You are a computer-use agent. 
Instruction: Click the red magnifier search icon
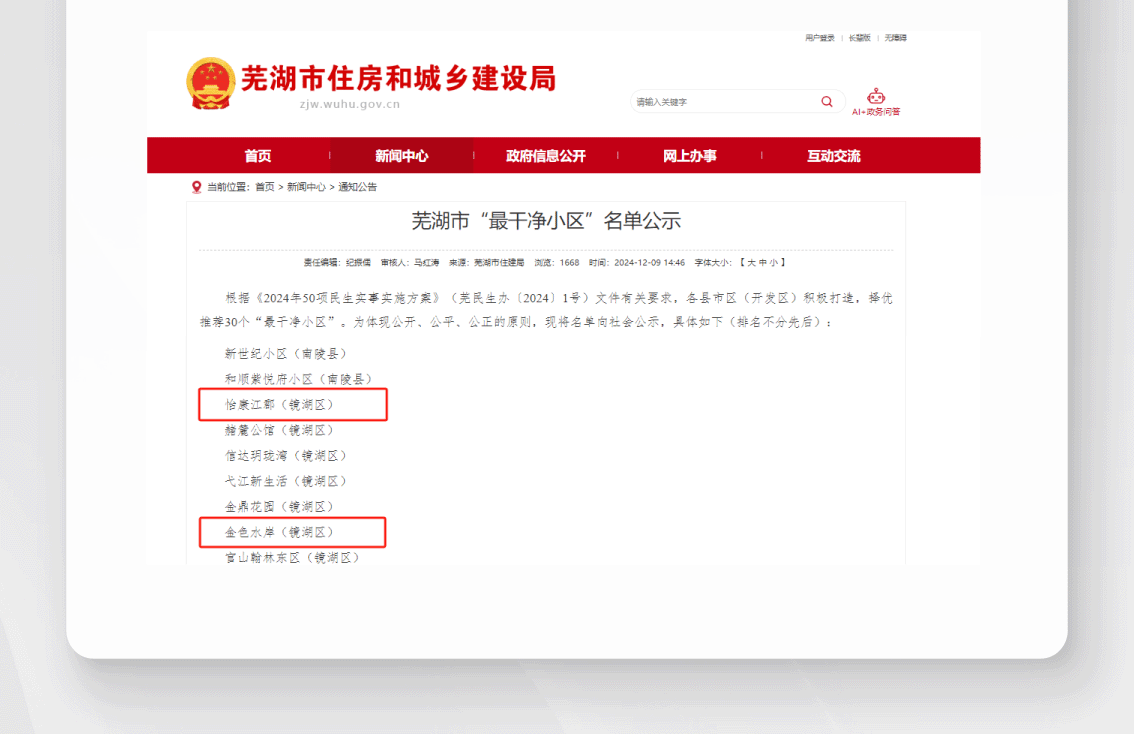(x=827, y=101)
